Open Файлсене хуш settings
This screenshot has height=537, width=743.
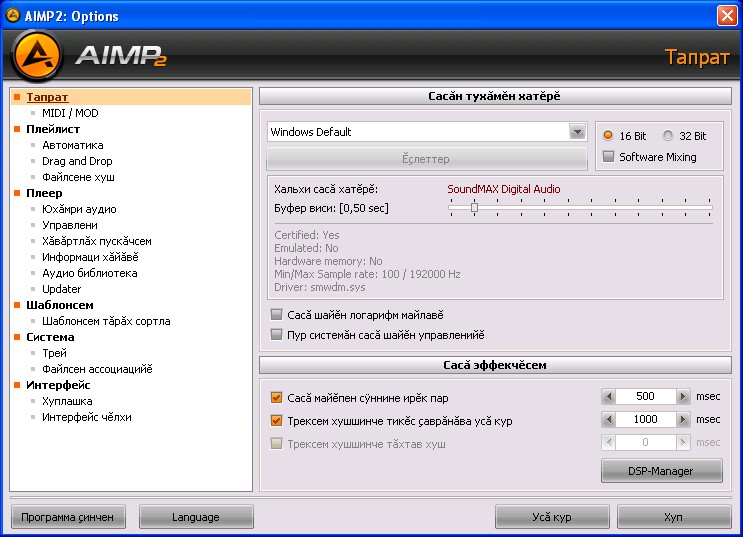pos(78,177)
